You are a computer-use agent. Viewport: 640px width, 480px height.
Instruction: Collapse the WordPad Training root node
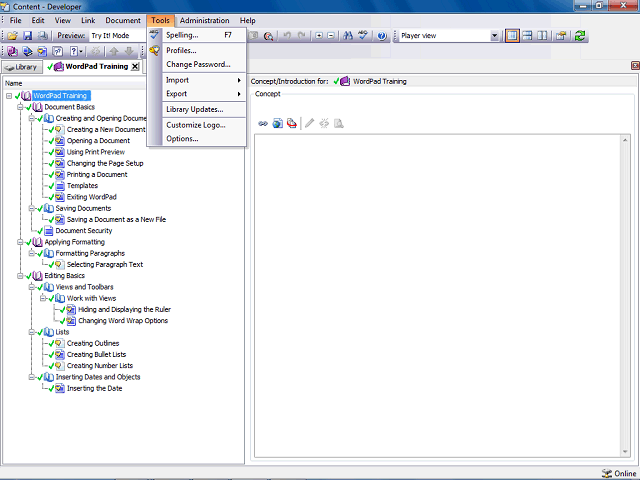coord(9,96)
